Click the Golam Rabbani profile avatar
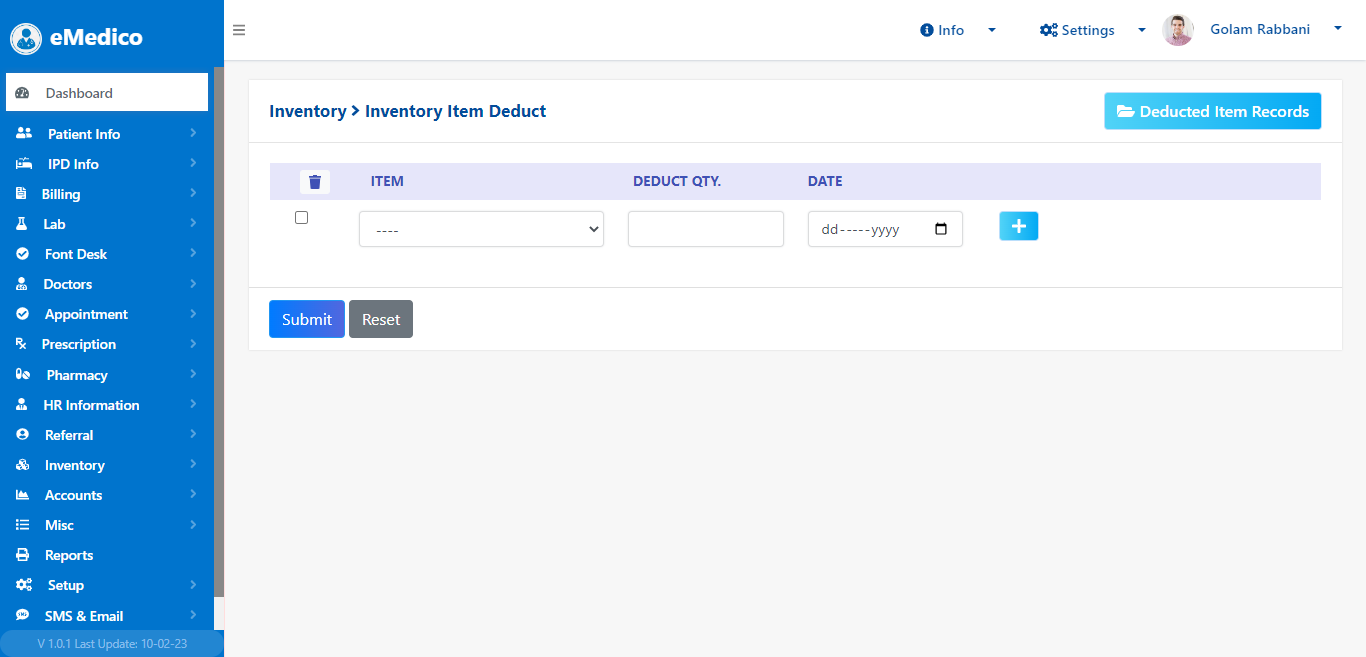Image resolution: width=1366 pixels, height=657 pixels. tap(1178, 30)
